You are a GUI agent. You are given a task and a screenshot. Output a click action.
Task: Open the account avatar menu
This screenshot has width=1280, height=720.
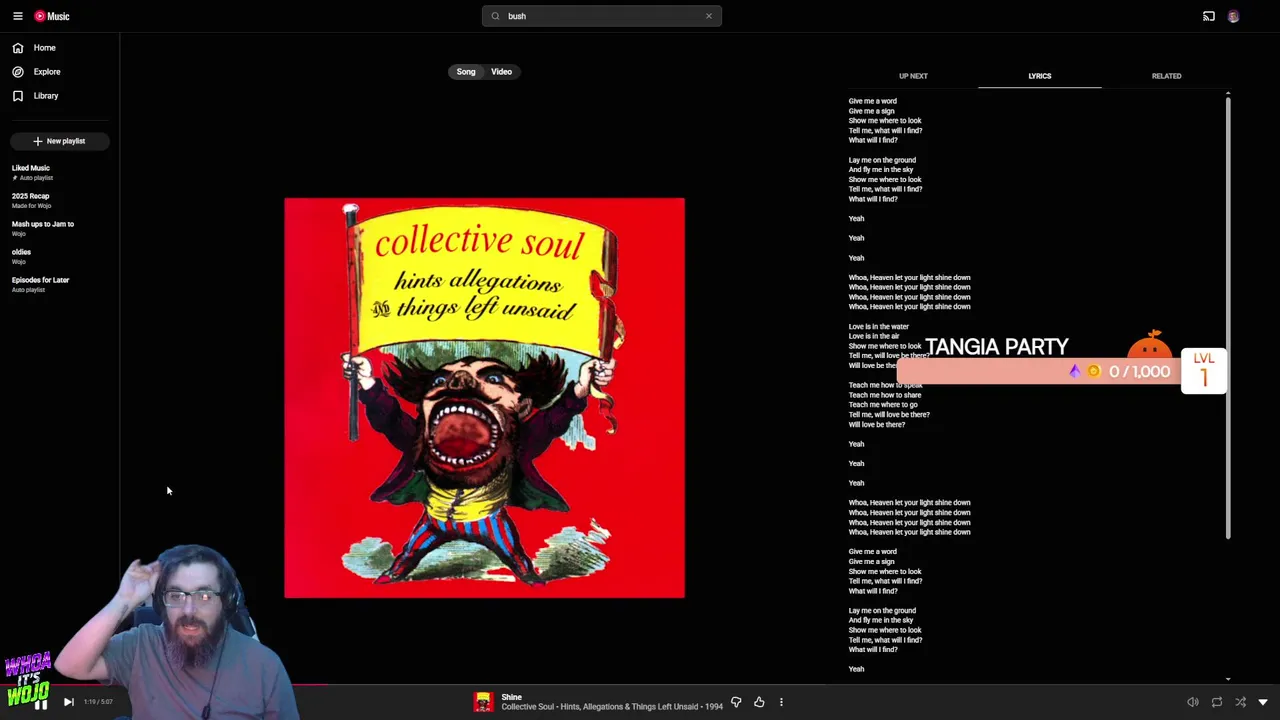click(1234, 16)
